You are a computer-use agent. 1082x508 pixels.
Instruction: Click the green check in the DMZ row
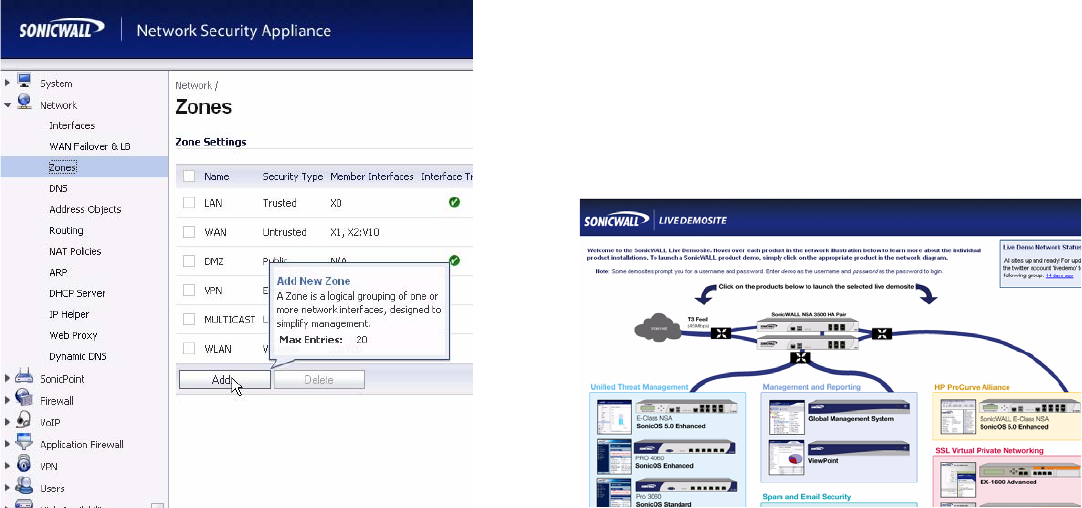click(x=454, y=260)
